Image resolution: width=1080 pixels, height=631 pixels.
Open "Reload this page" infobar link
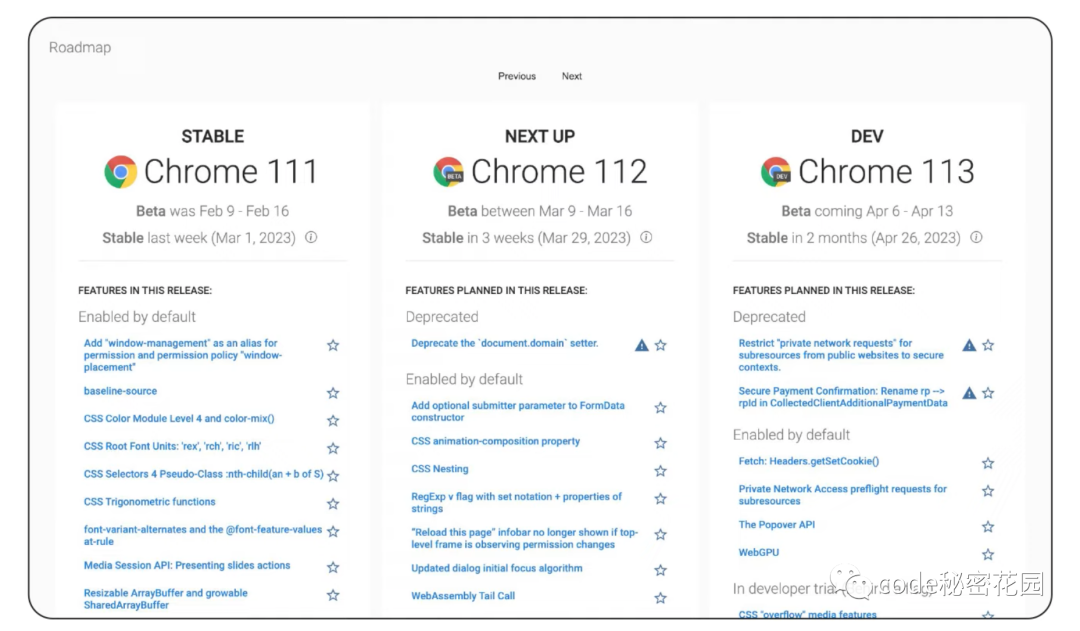(524, 538)
